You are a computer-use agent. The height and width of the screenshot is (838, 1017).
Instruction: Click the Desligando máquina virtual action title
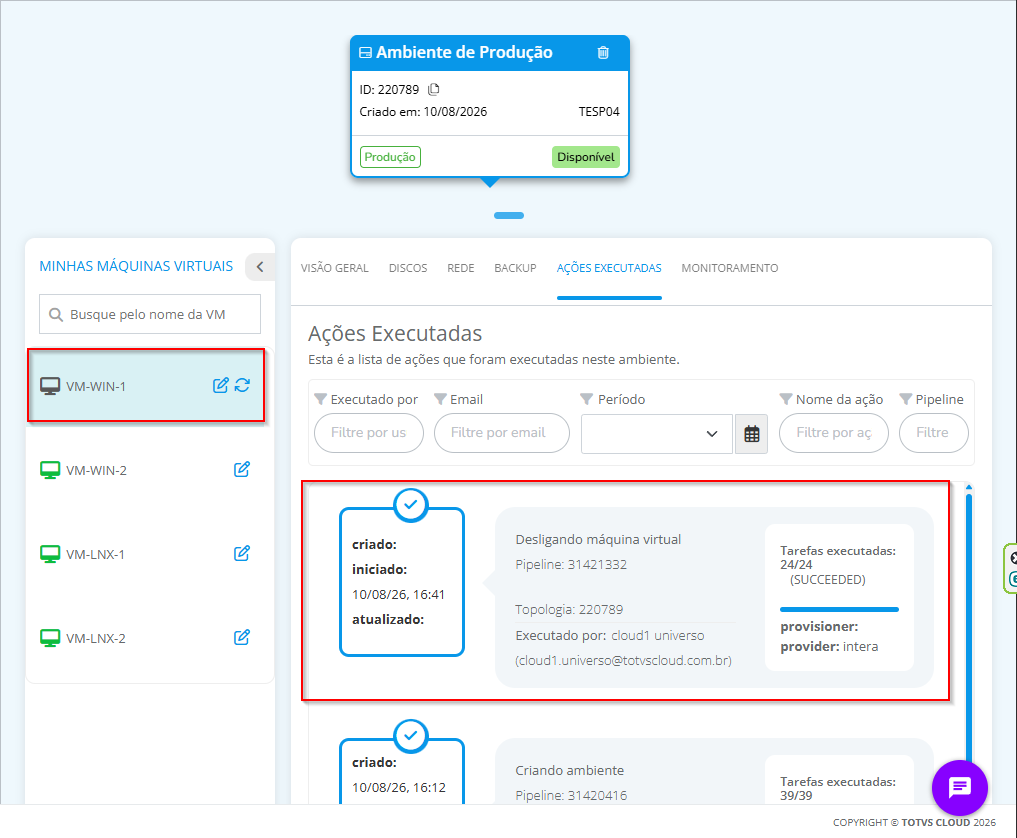coord(598,539)
